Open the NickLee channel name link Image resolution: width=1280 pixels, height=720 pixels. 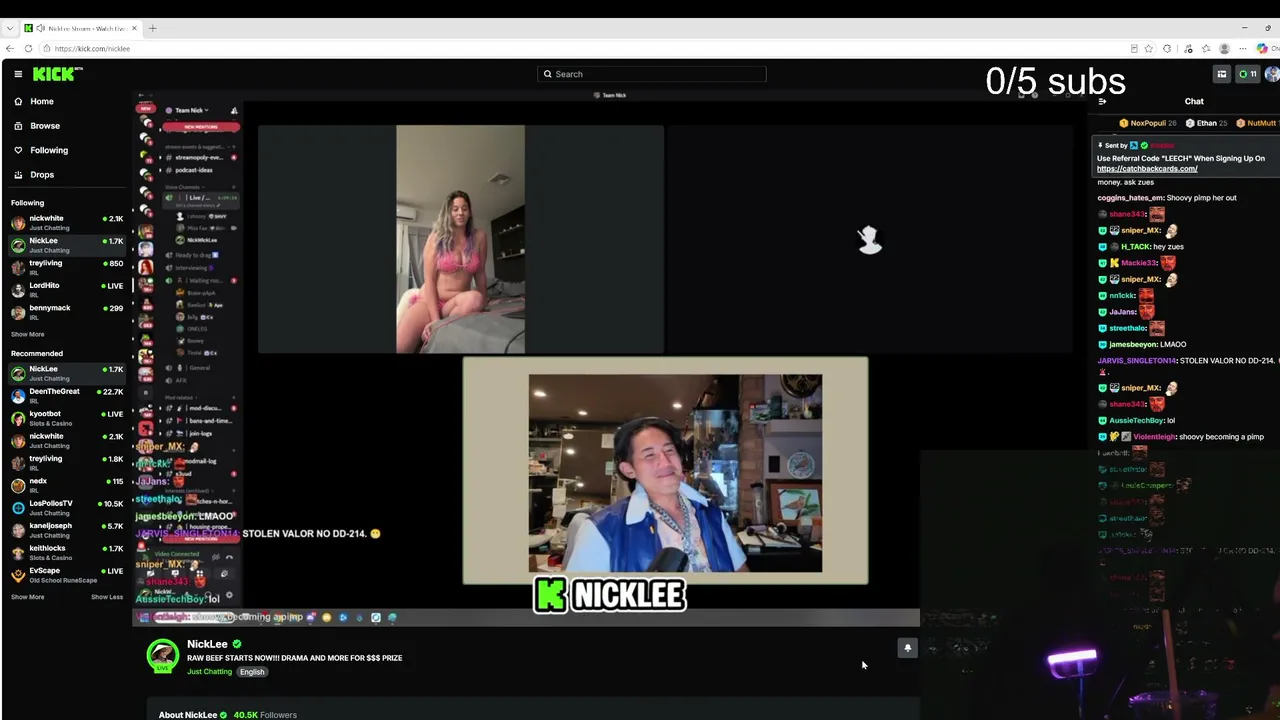click(208, 644)
